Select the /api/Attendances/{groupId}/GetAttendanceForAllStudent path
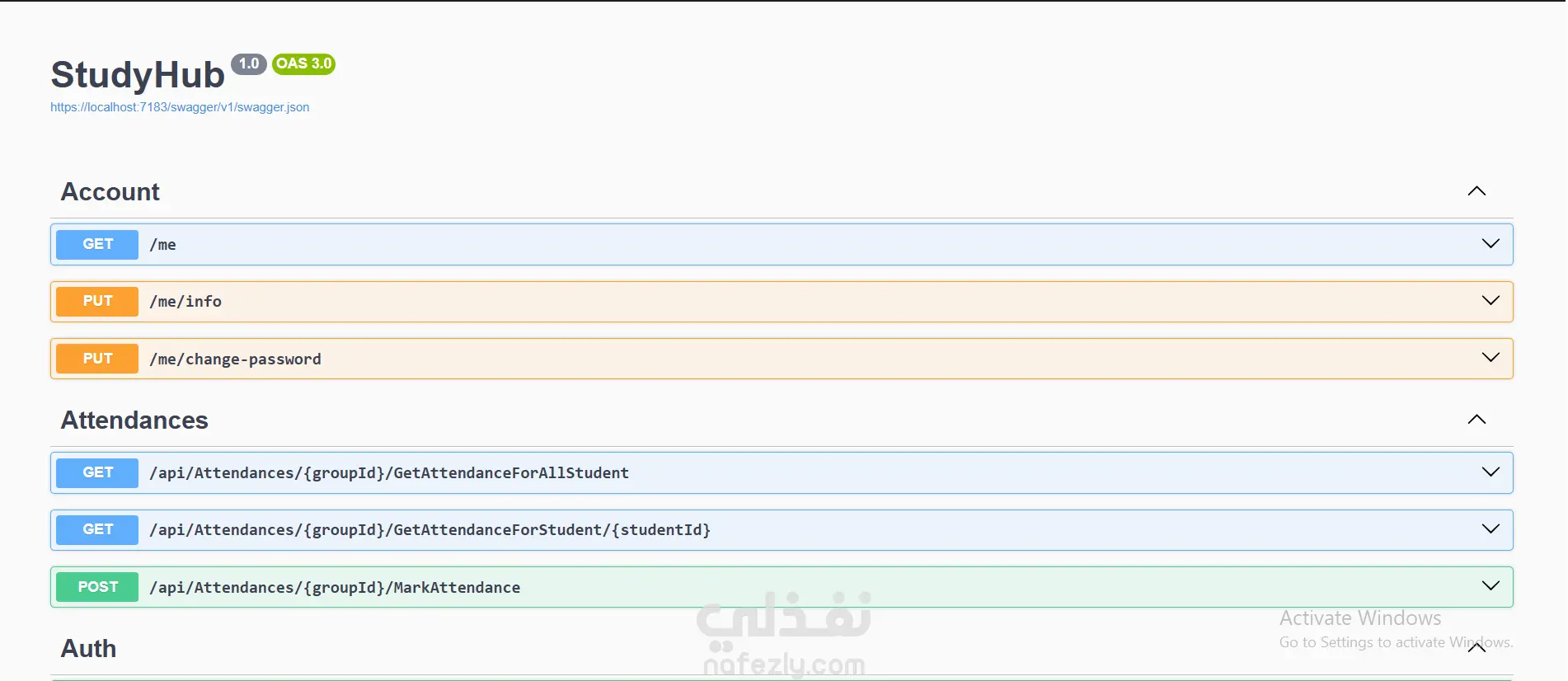This screenshot has width=1568, height=681. [389, 473]
